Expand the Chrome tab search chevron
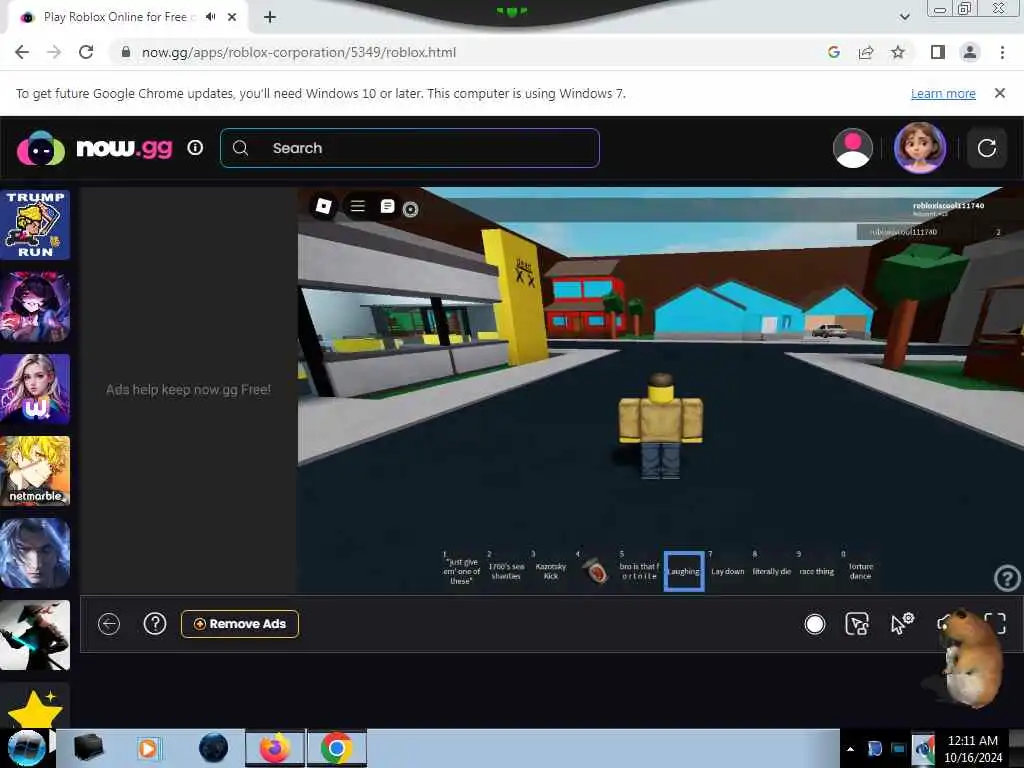The width and height of the screenshot is (1024, 768). 904,18
